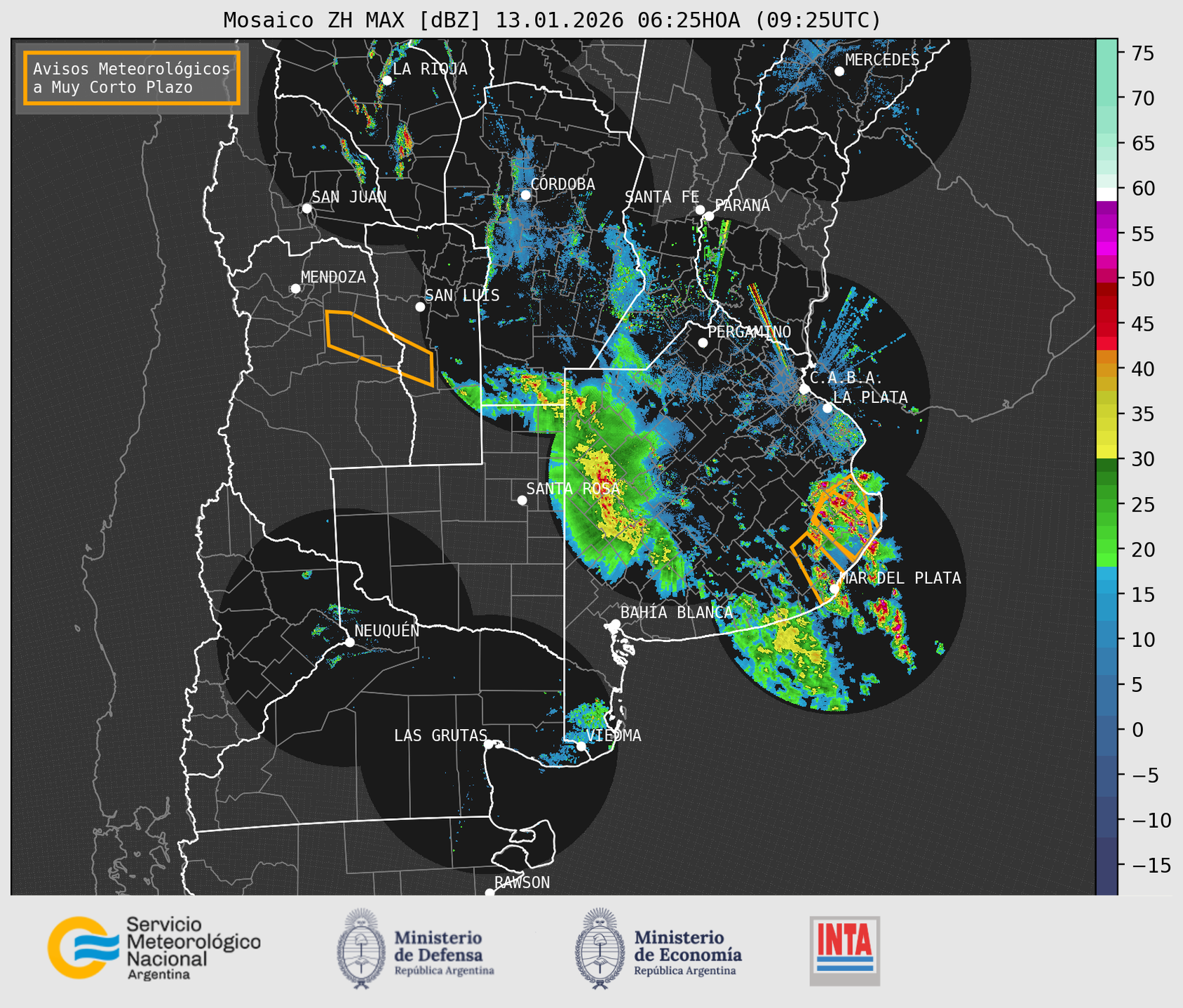Click the white marker dot at Córdoba
This screenshot has width=1183, height=1008.
tap(525, 195)
